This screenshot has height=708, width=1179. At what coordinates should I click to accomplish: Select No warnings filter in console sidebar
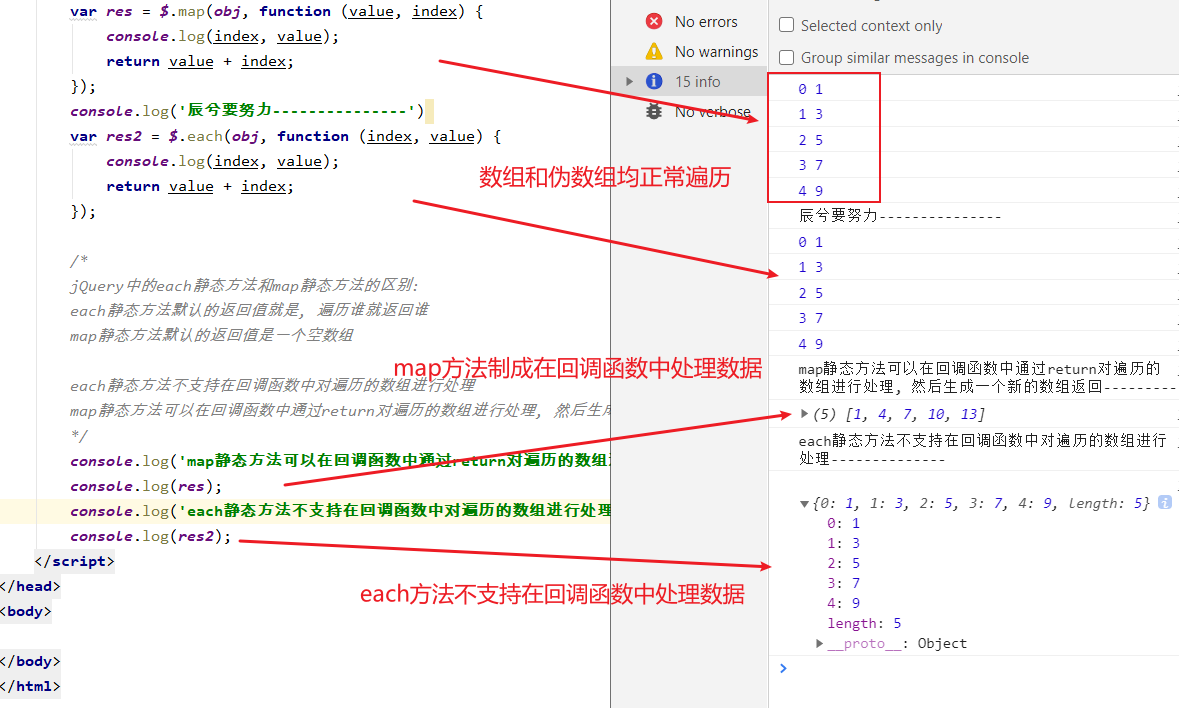[x=690, y=51]
